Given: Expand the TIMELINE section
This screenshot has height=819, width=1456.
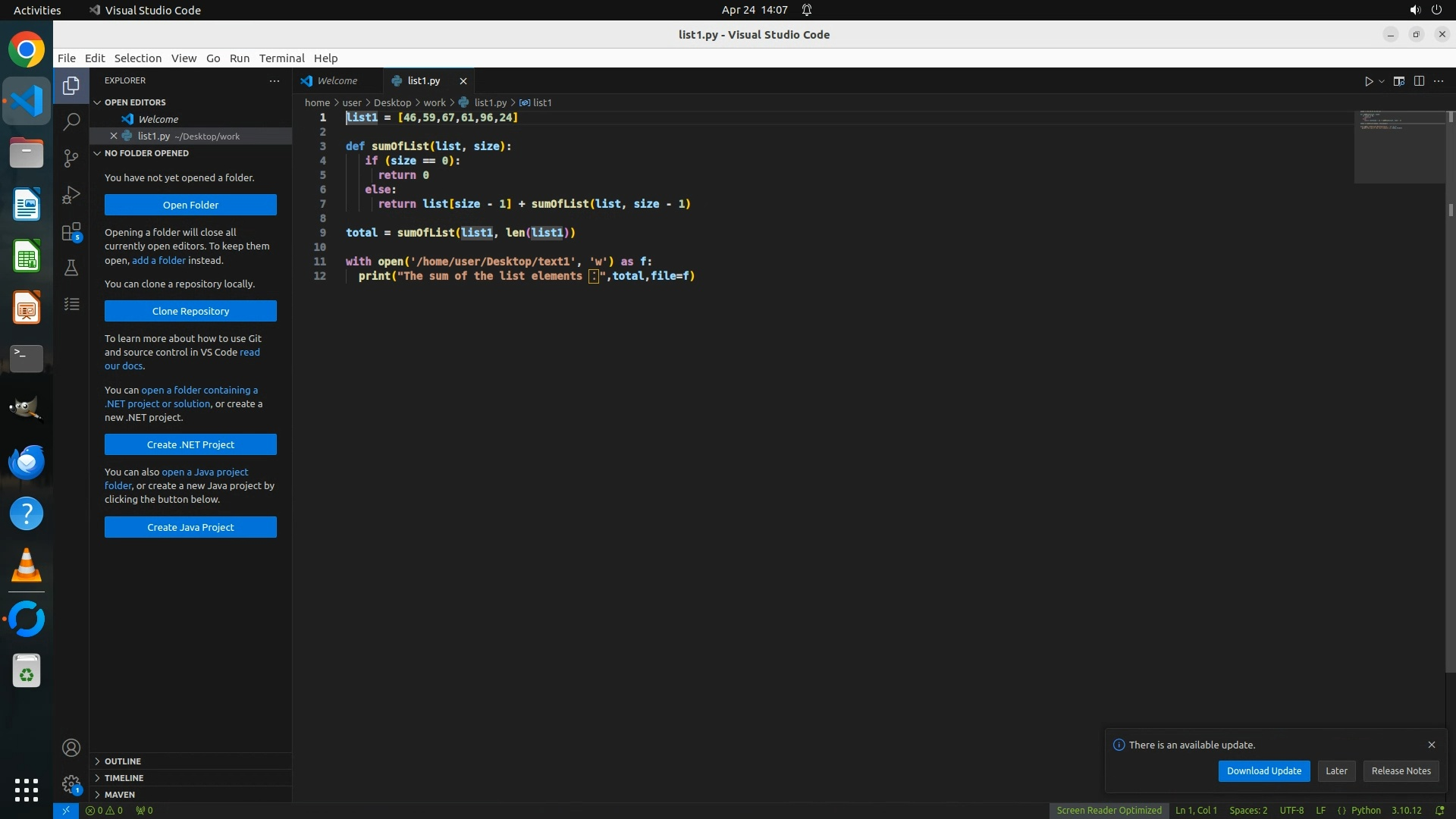Looking at the screenshot, I should (124, 778).
